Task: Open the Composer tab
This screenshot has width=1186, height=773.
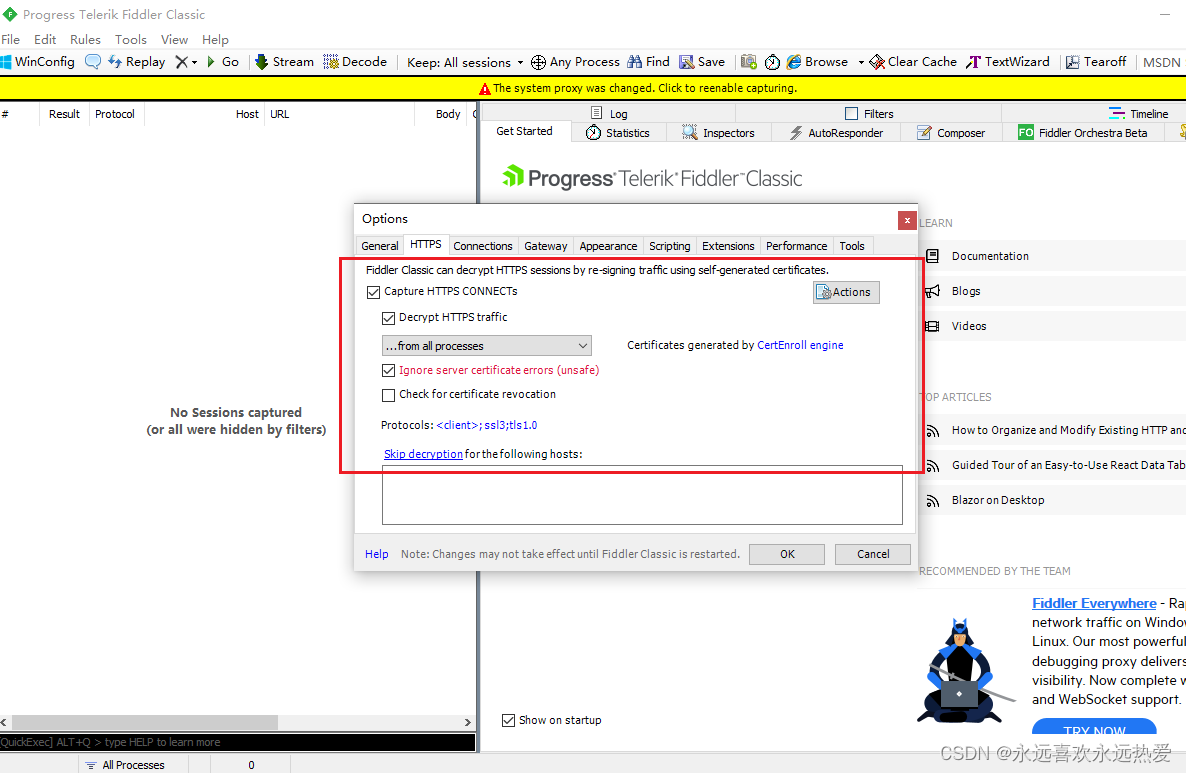Action: click(x=952, y=133)
